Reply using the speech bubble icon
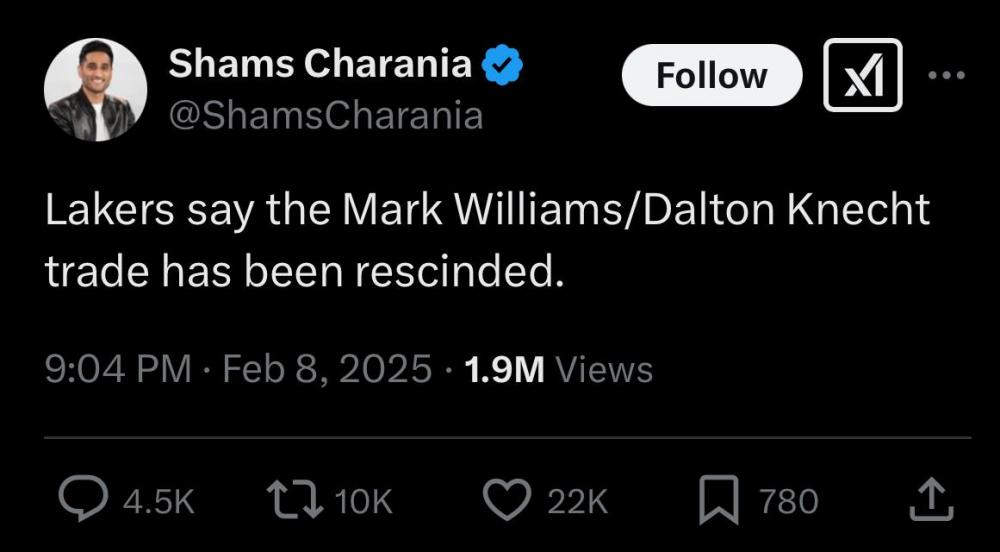The width and height of the screenshot is (1000, 552). tap(82, 500)
